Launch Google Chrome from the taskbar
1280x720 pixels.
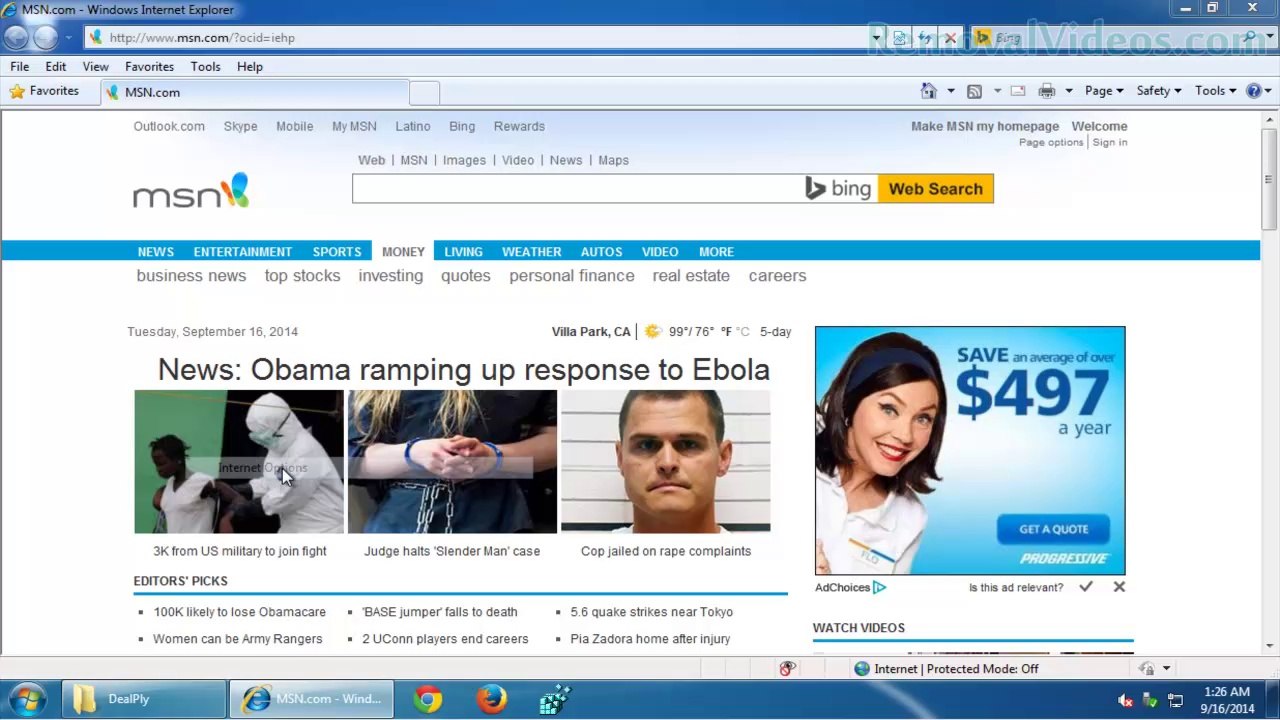pos(428,699)
